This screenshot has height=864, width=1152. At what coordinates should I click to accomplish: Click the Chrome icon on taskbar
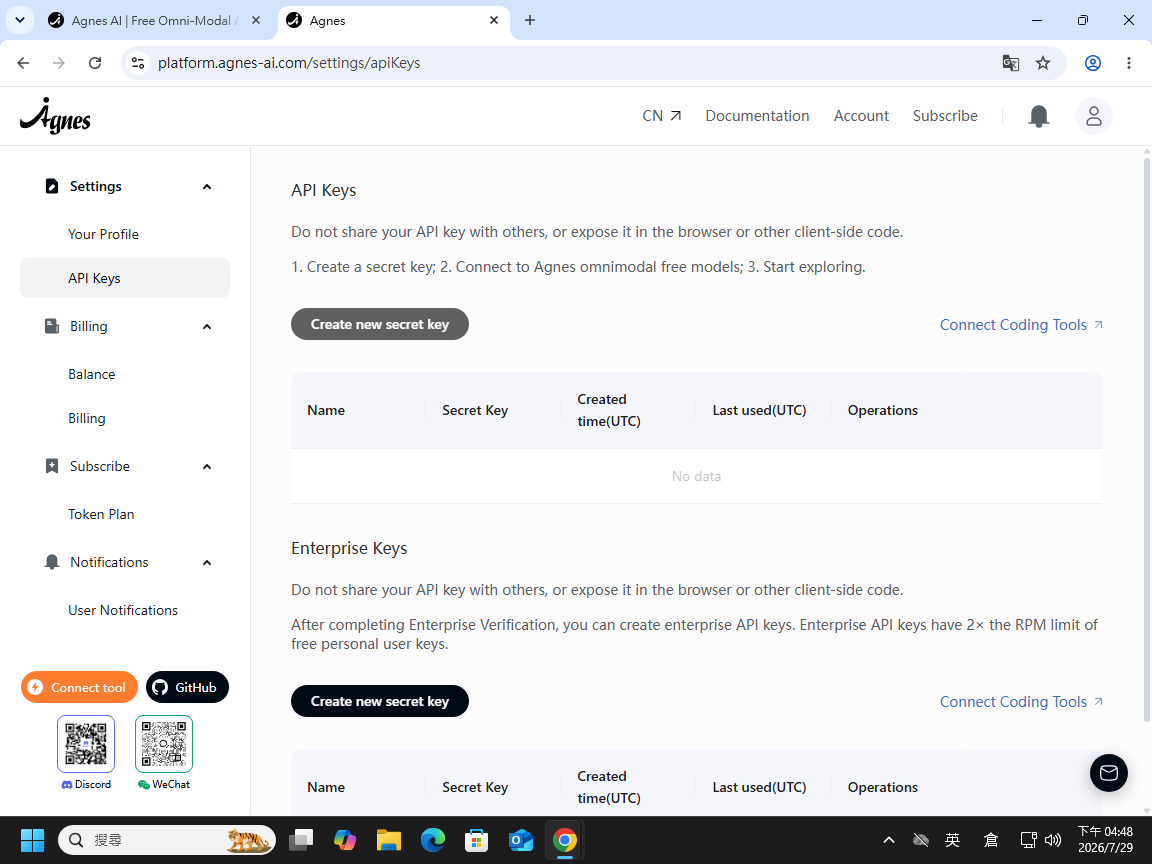click(x=565, y=840)
